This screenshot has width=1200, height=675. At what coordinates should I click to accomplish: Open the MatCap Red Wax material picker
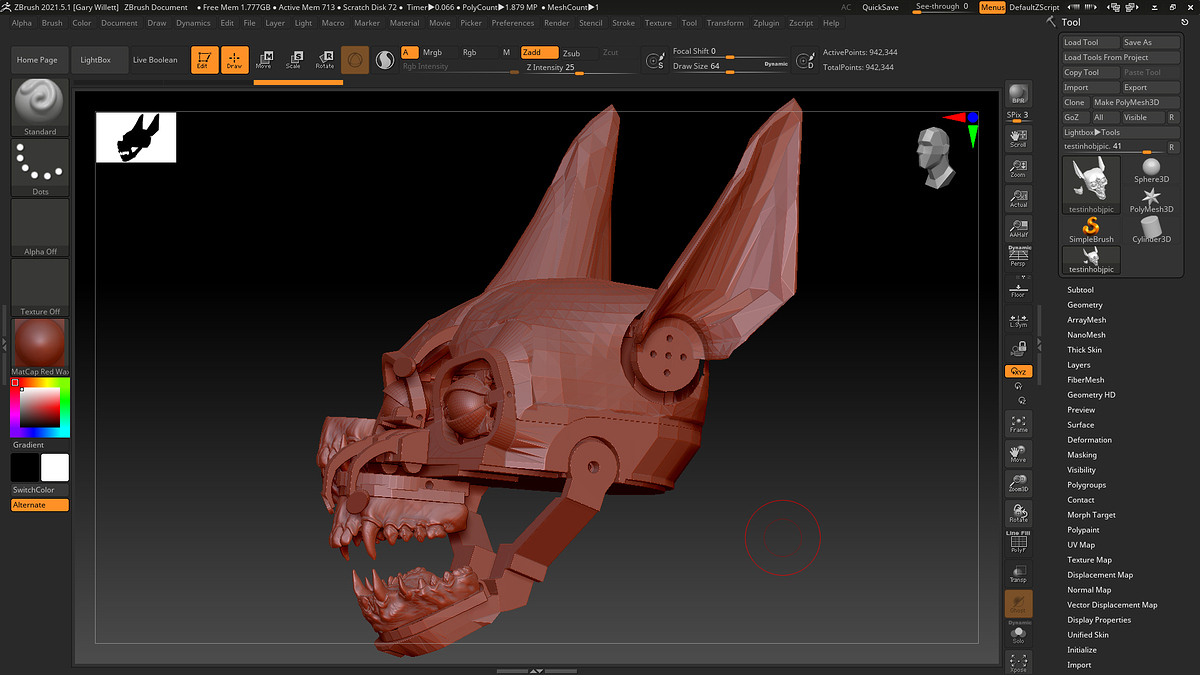40,347
